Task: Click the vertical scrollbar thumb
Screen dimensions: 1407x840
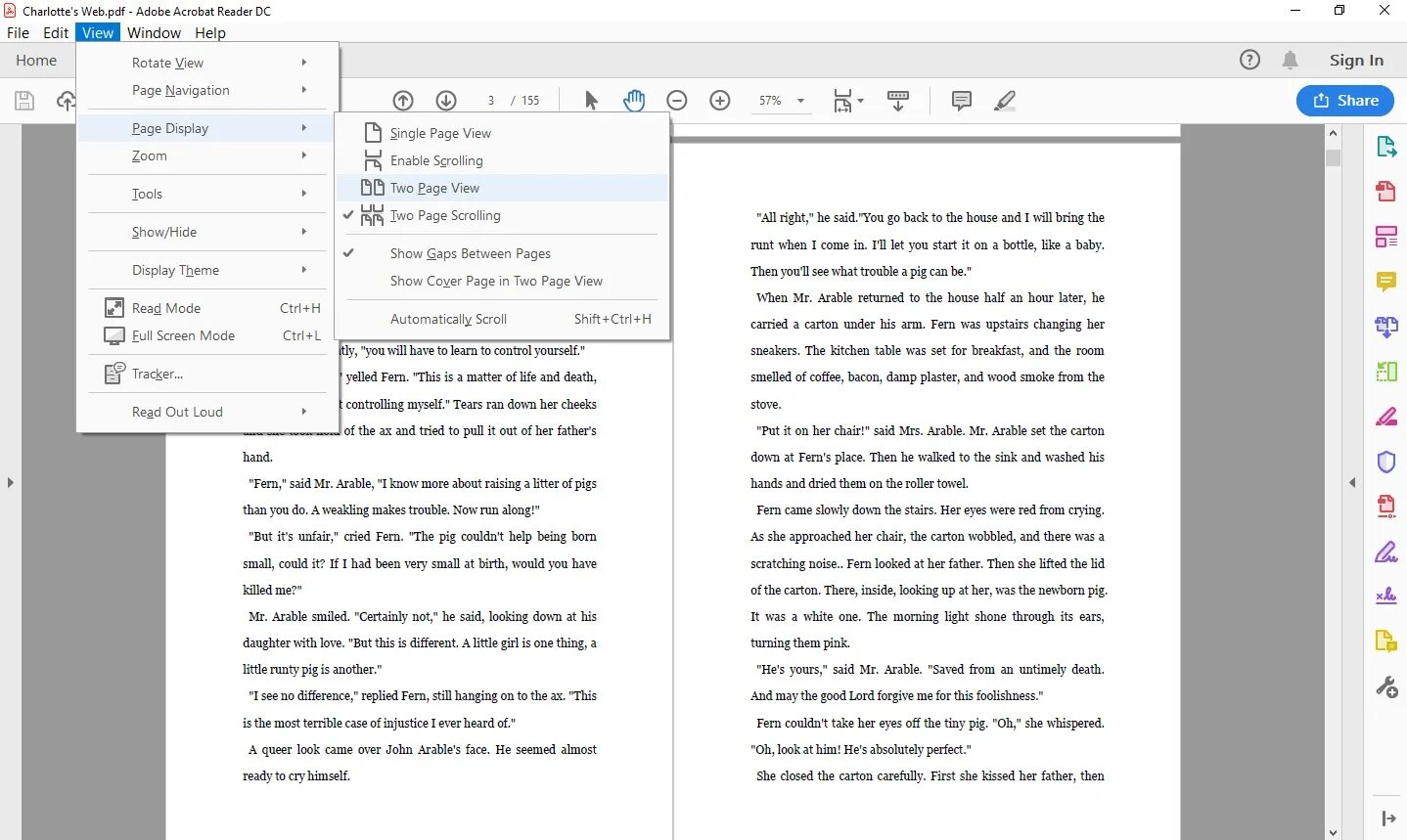Action: coord(1333,156)
